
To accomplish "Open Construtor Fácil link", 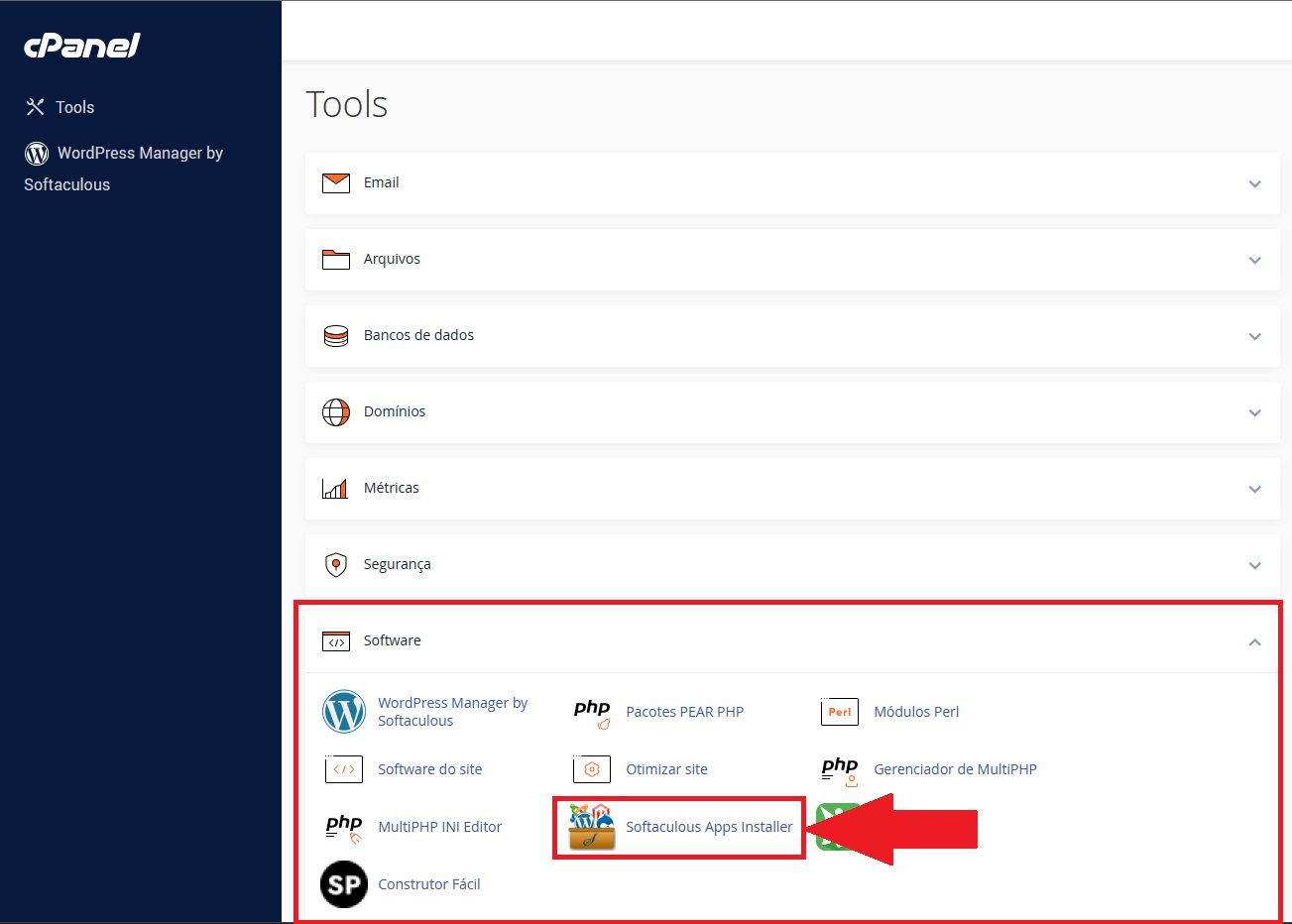I will pyautogui.click(x=428, y=884).
